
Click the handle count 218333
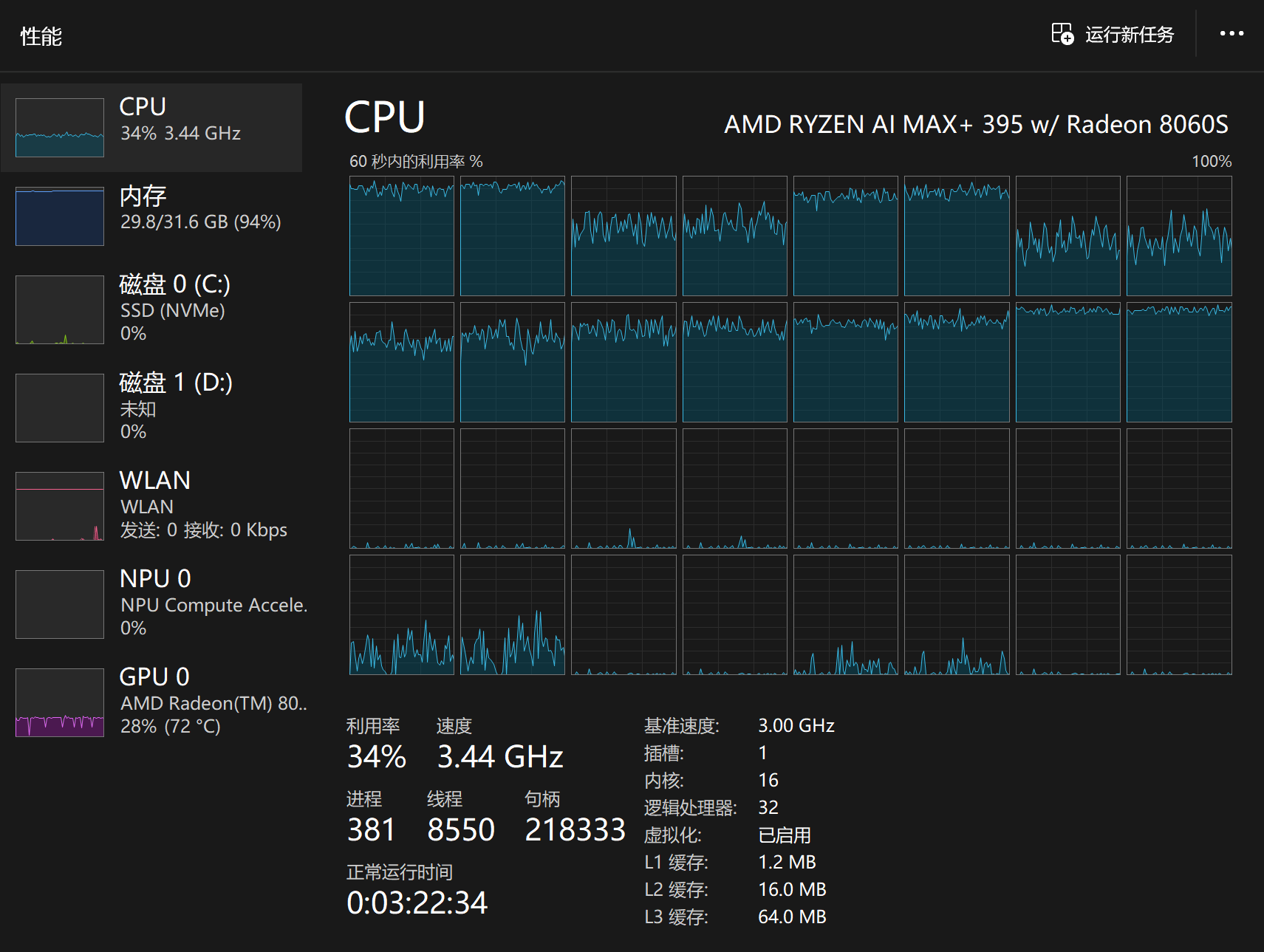click(x=575, y=830)
